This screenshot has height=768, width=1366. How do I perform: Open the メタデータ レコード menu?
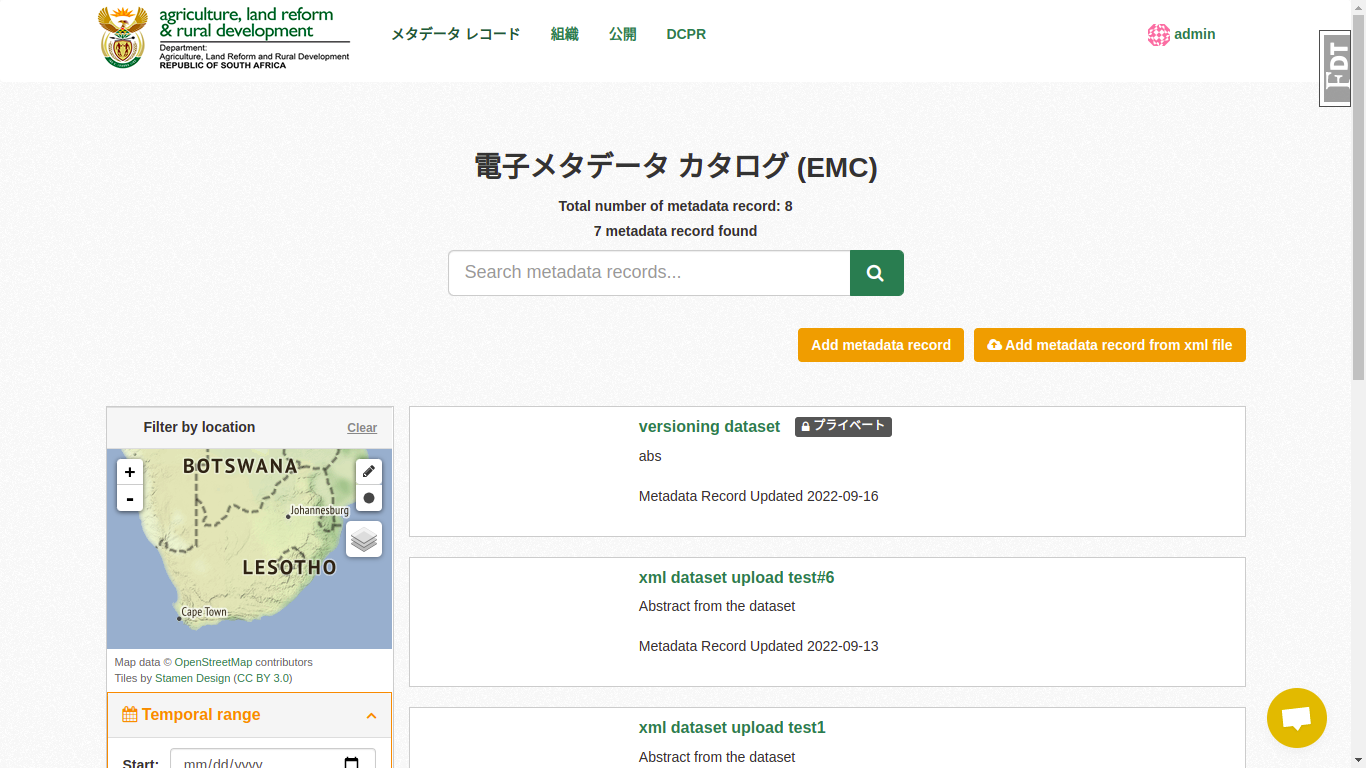coord(456,34)
